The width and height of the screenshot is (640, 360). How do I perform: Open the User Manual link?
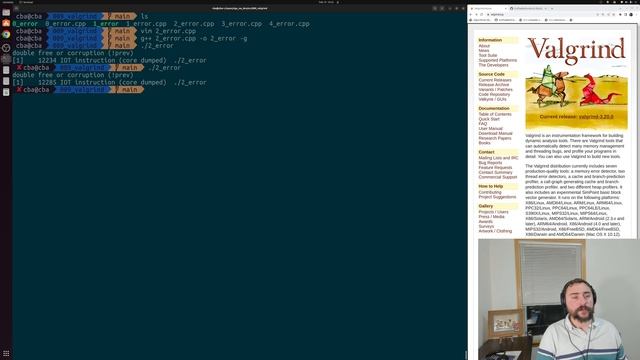[491, 129]
